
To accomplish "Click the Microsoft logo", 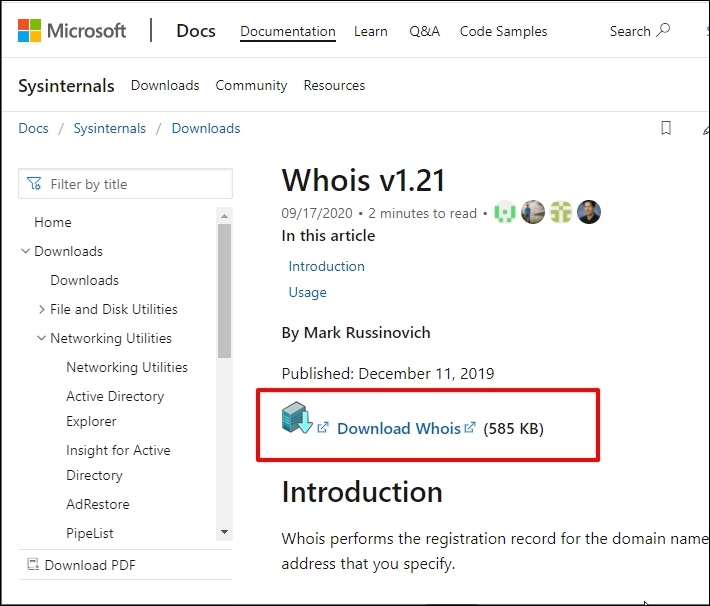I will pyautogui.click(x=72, y=30).
